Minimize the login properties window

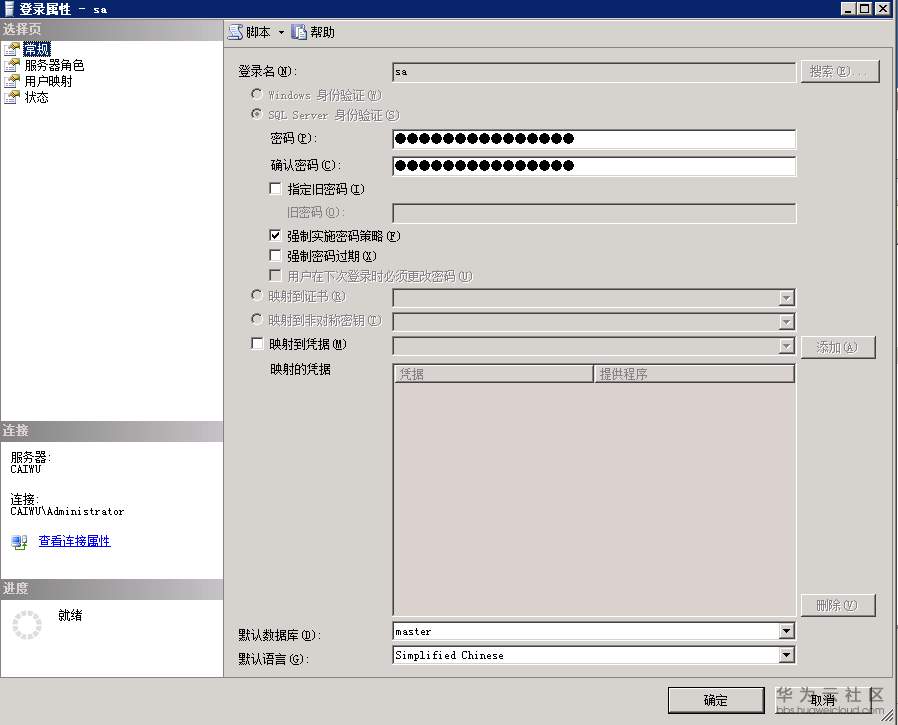848,8
